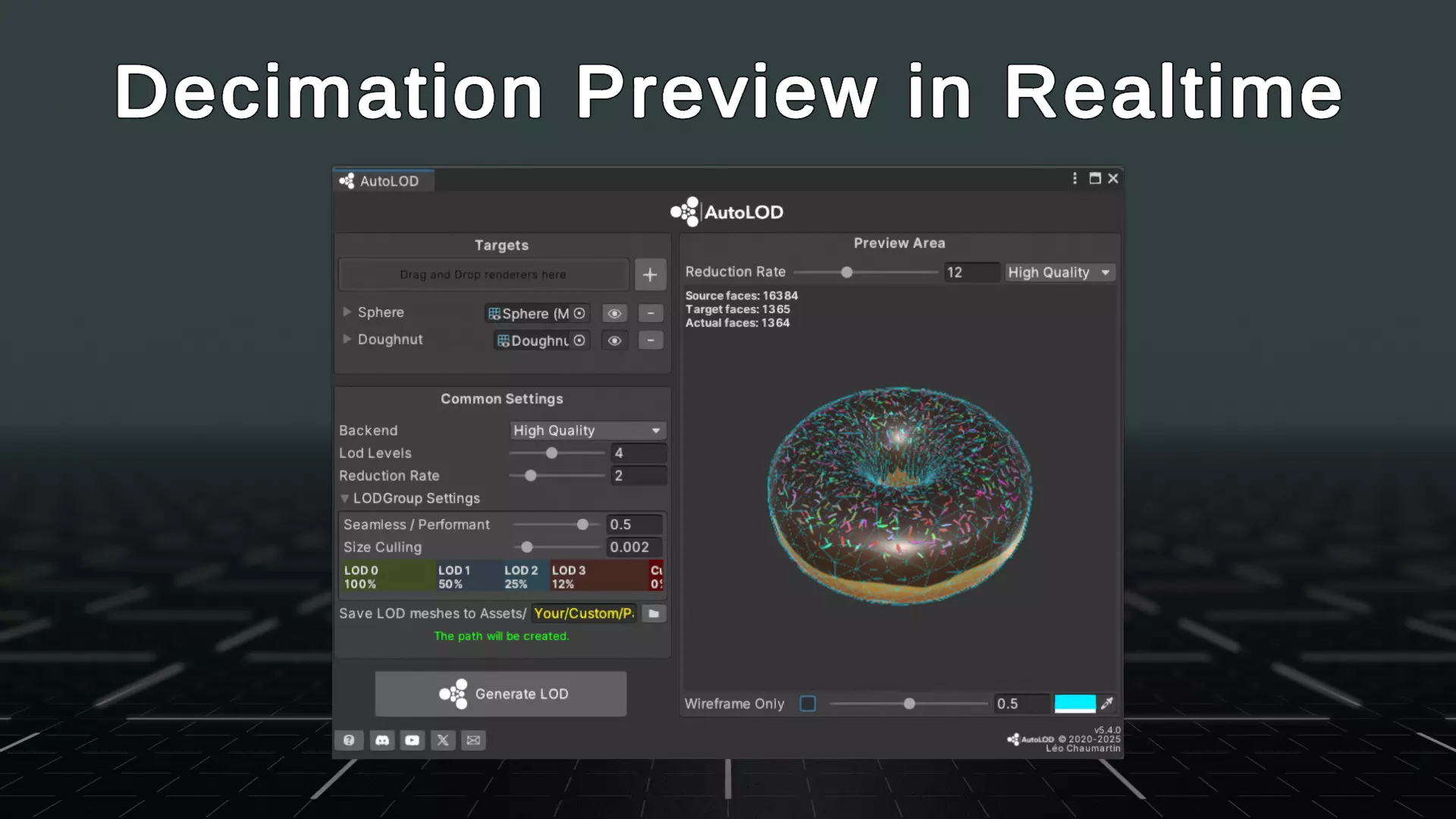
Task: Open the email contact icon
Action: point(473,740)
